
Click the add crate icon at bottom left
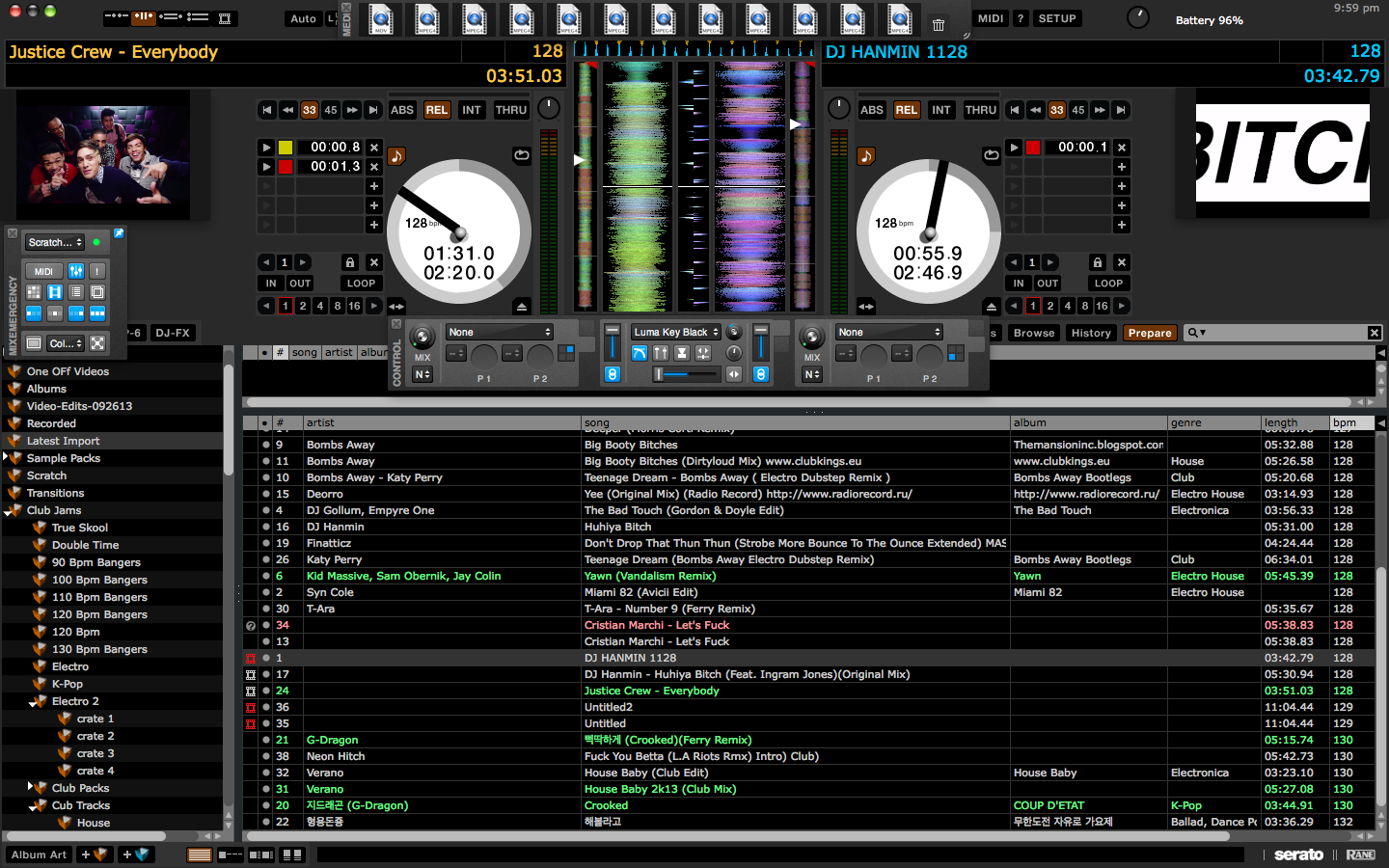[x=95, y=854]
